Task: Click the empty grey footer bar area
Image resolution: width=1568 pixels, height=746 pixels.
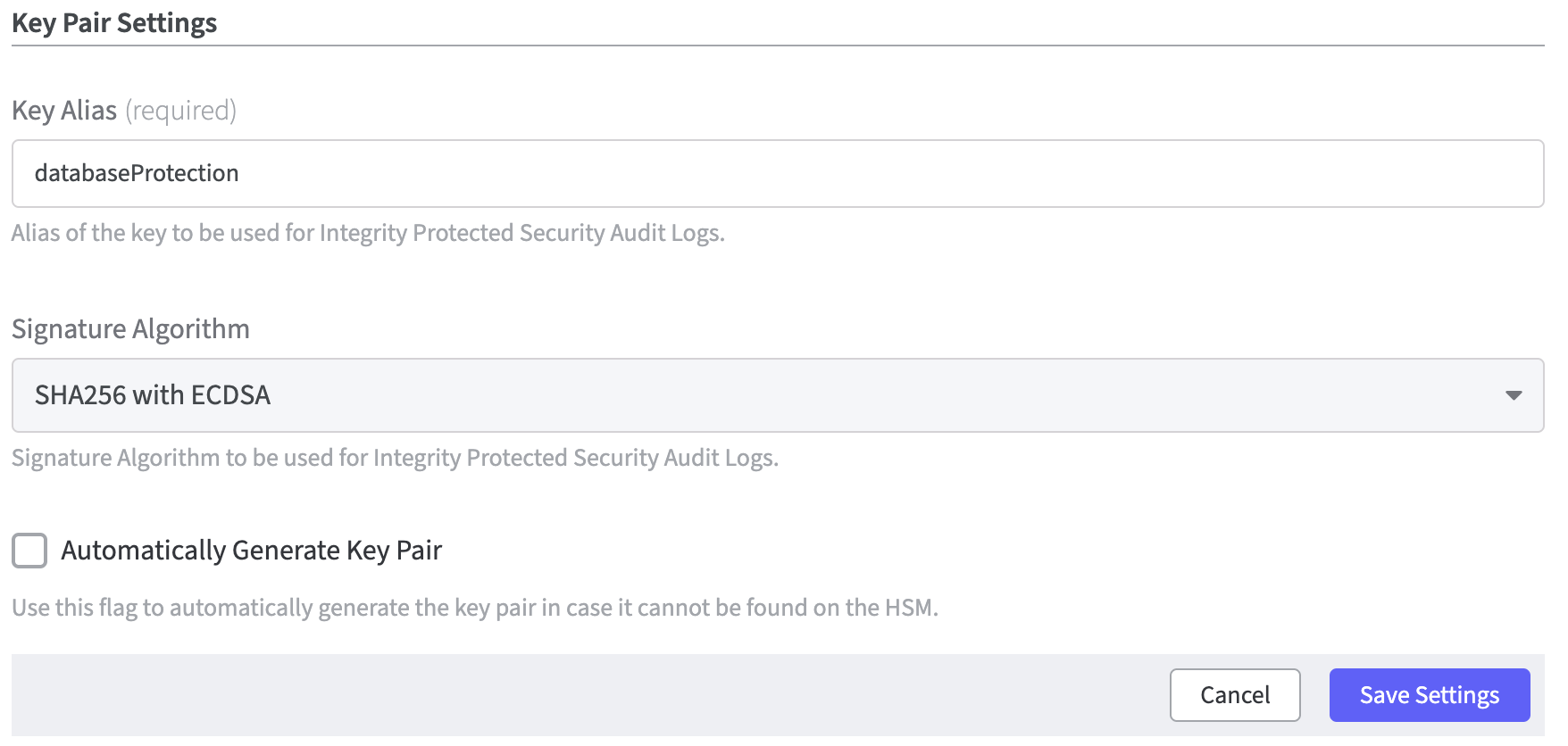Action: click(580, 695)
